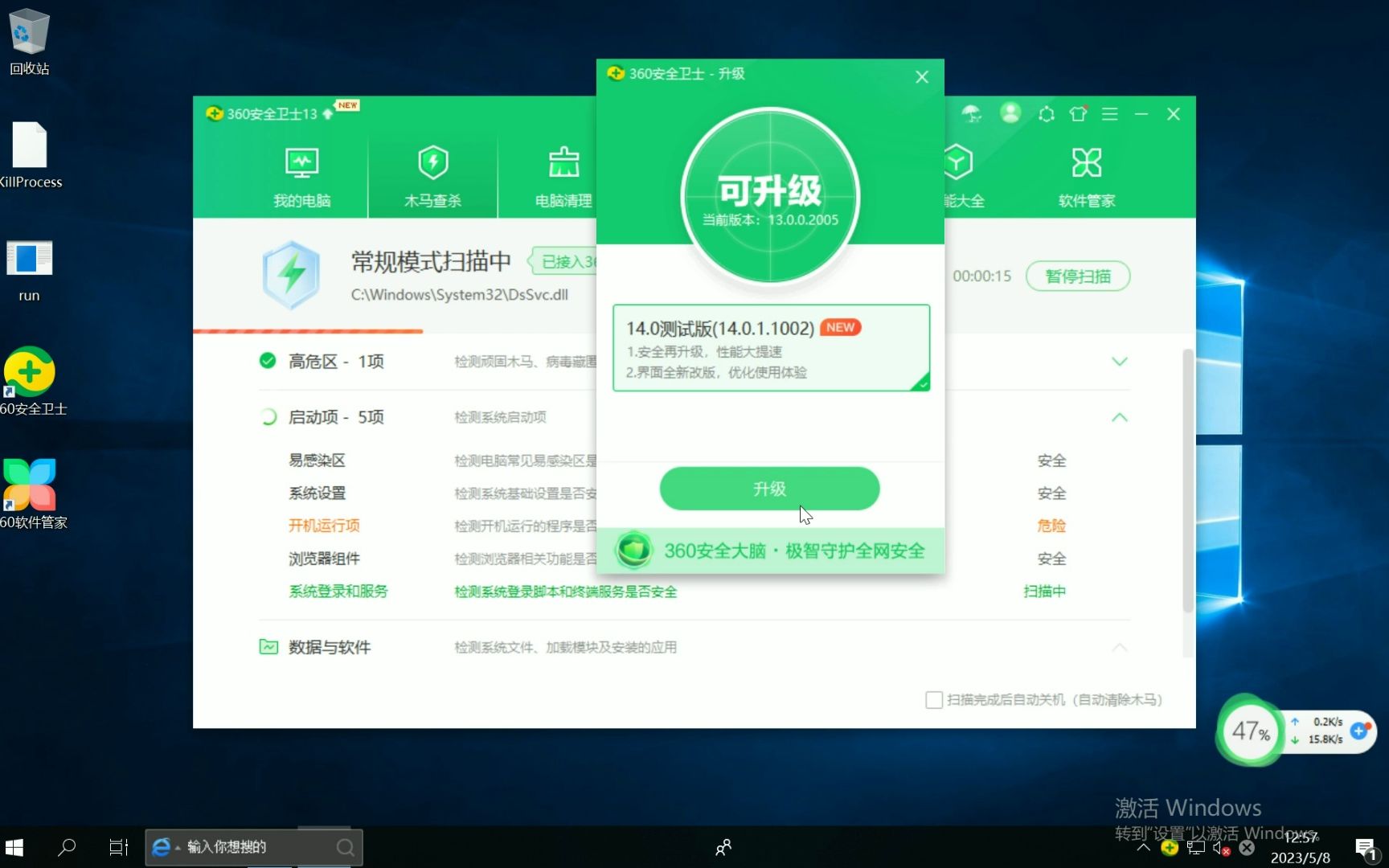1389x868 pixels.
Task: Click the 危险 status label
Action: [1051, 526]
